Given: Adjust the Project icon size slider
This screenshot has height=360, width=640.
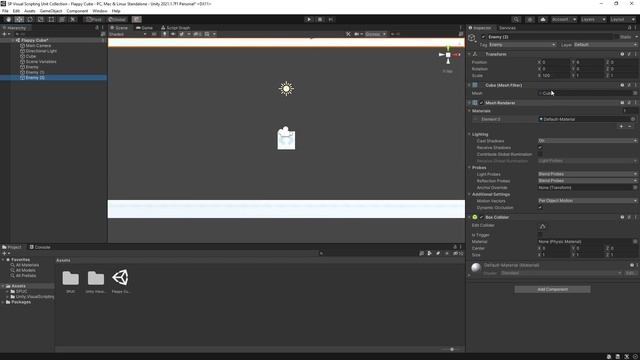Looking at the screenshot, I should point(452,349).
